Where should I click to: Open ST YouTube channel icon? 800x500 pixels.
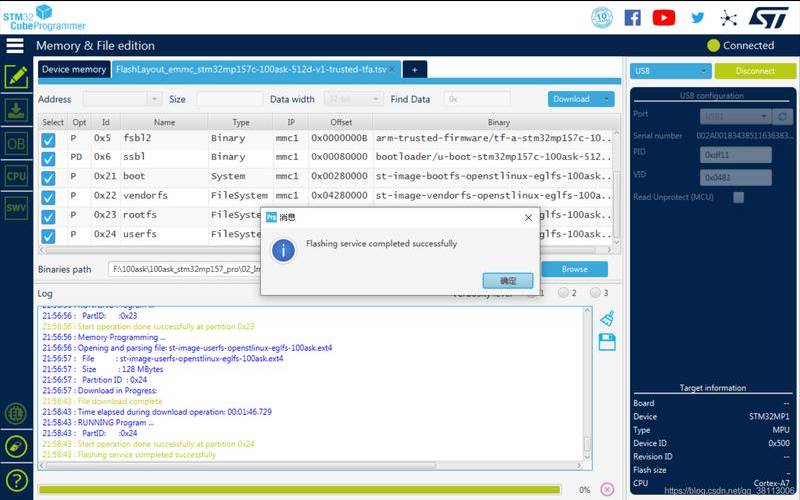(x=663, y=18)
